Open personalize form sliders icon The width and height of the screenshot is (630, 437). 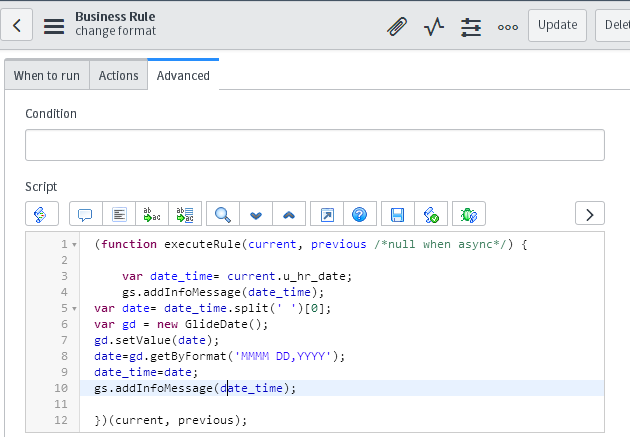pos(471,27)
